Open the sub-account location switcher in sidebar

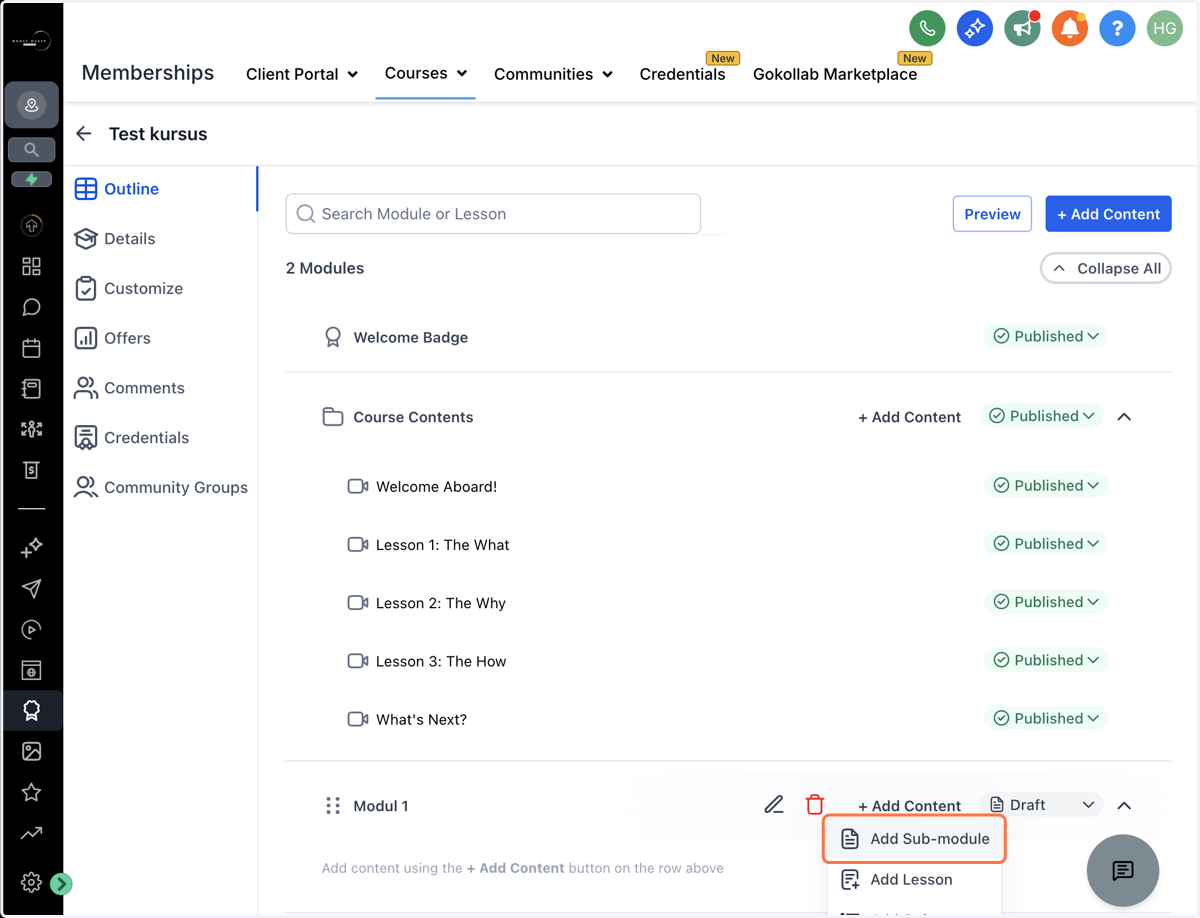[x=31, y=106]
